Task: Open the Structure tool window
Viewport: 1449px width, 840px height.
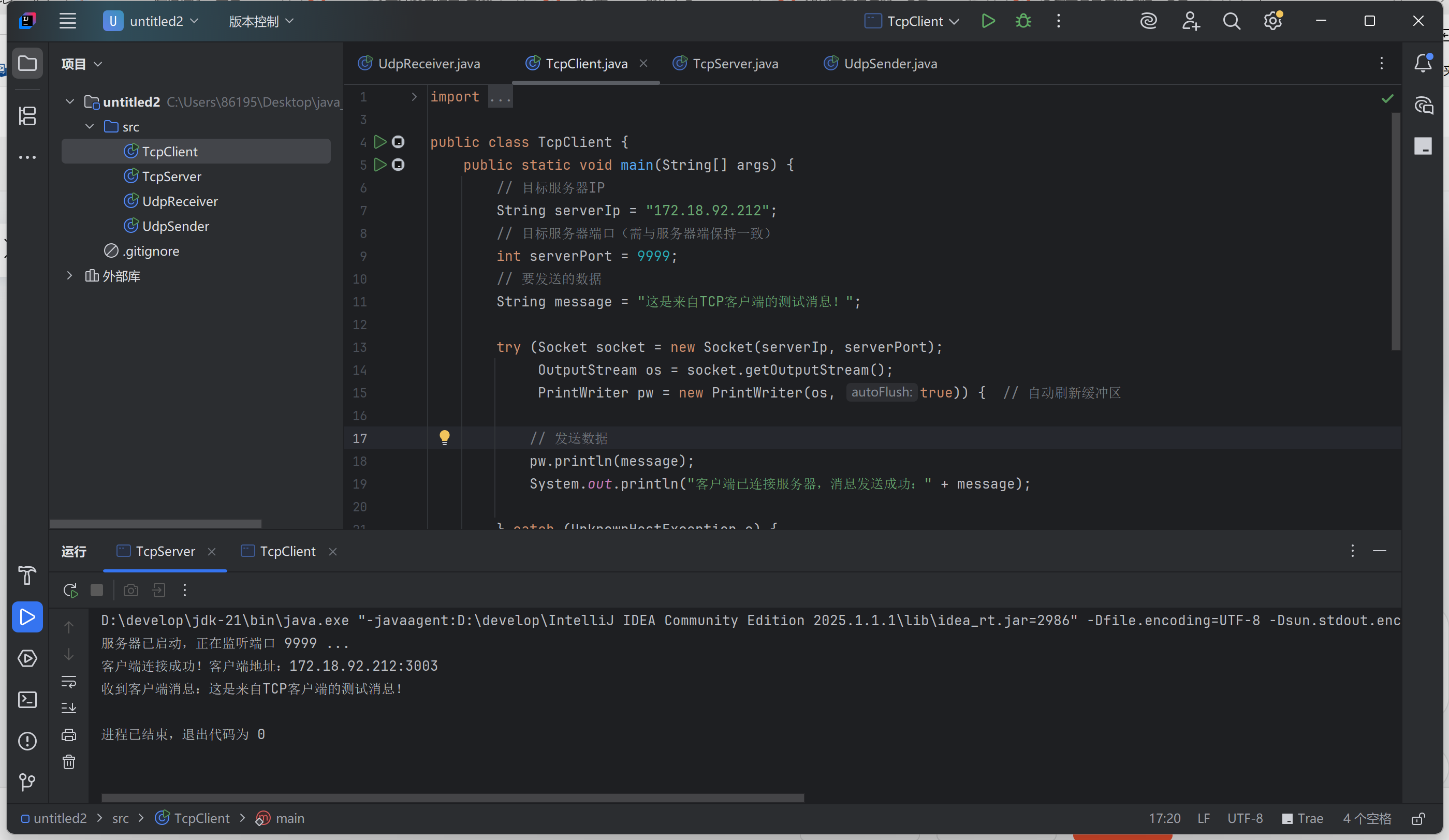Action: 27,115
